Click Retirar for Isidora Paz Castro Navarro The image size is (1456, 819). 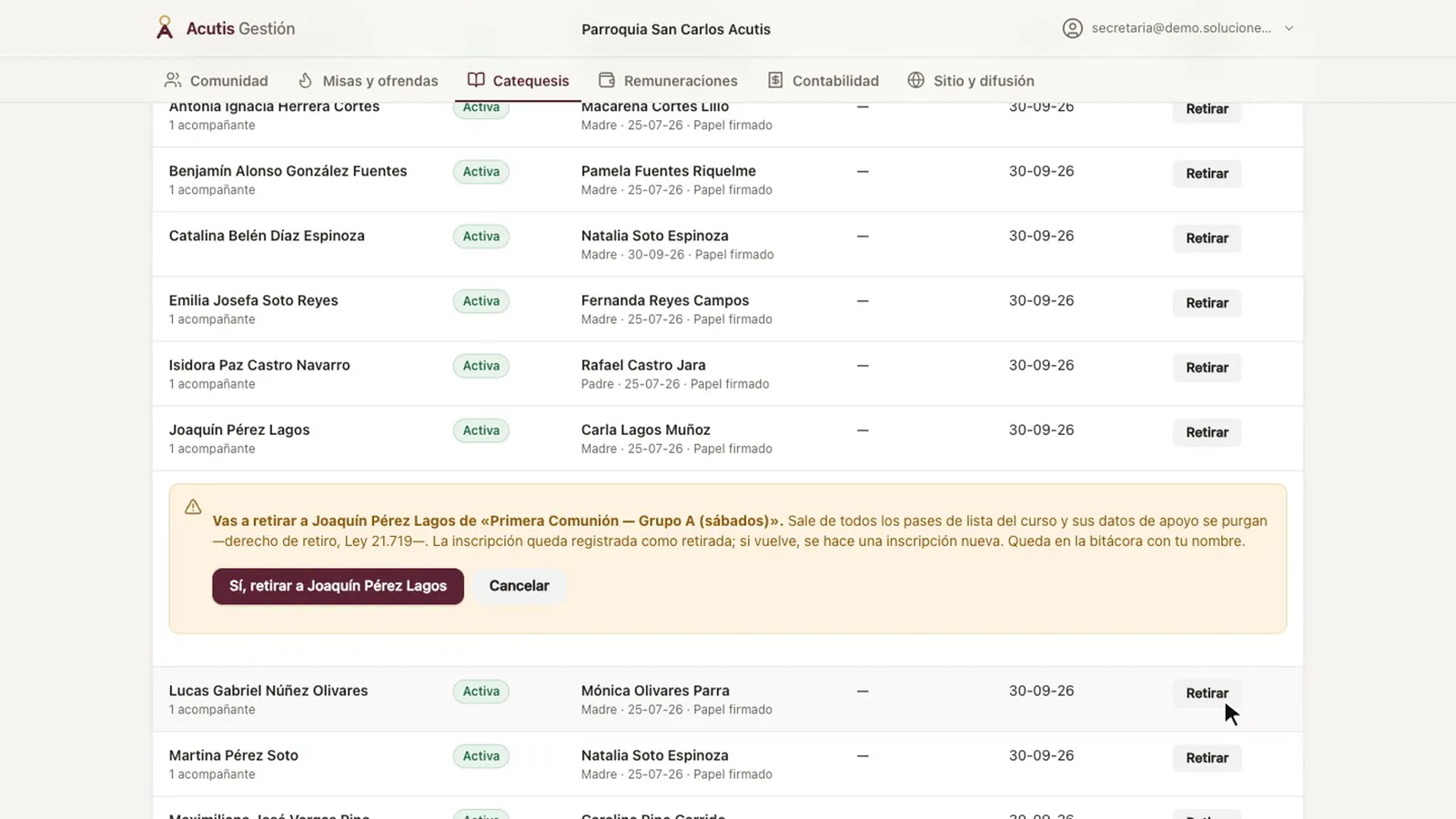(1208, 368)
